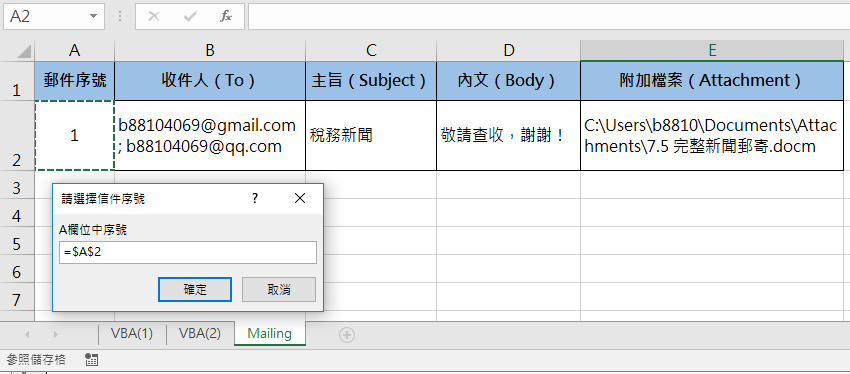
Task: Click the 收件人 (To) header cell
Action: tap(210, 81)
